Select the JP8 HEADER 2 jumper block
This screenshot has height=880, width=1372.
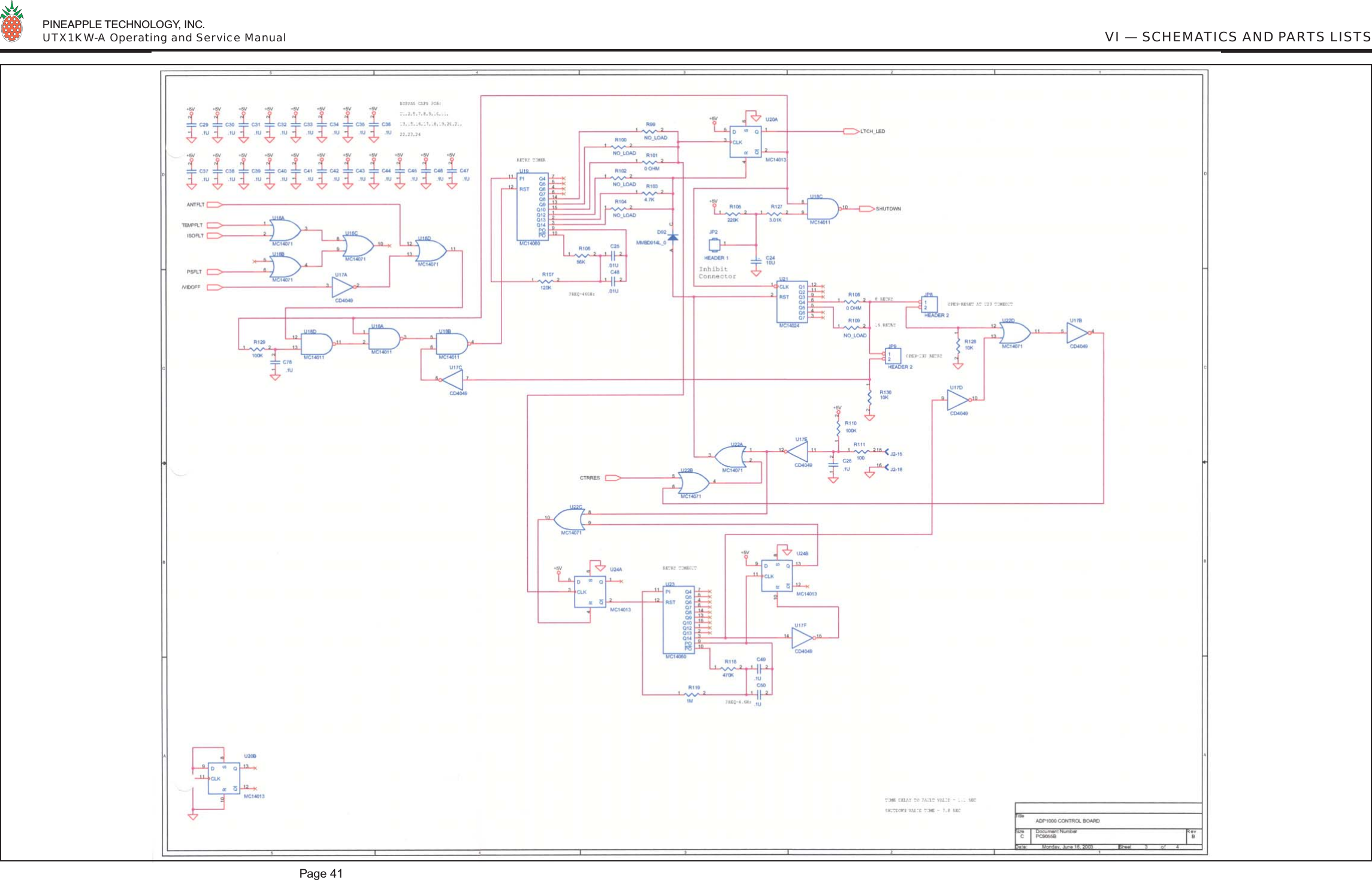click(x=929, y=304)
